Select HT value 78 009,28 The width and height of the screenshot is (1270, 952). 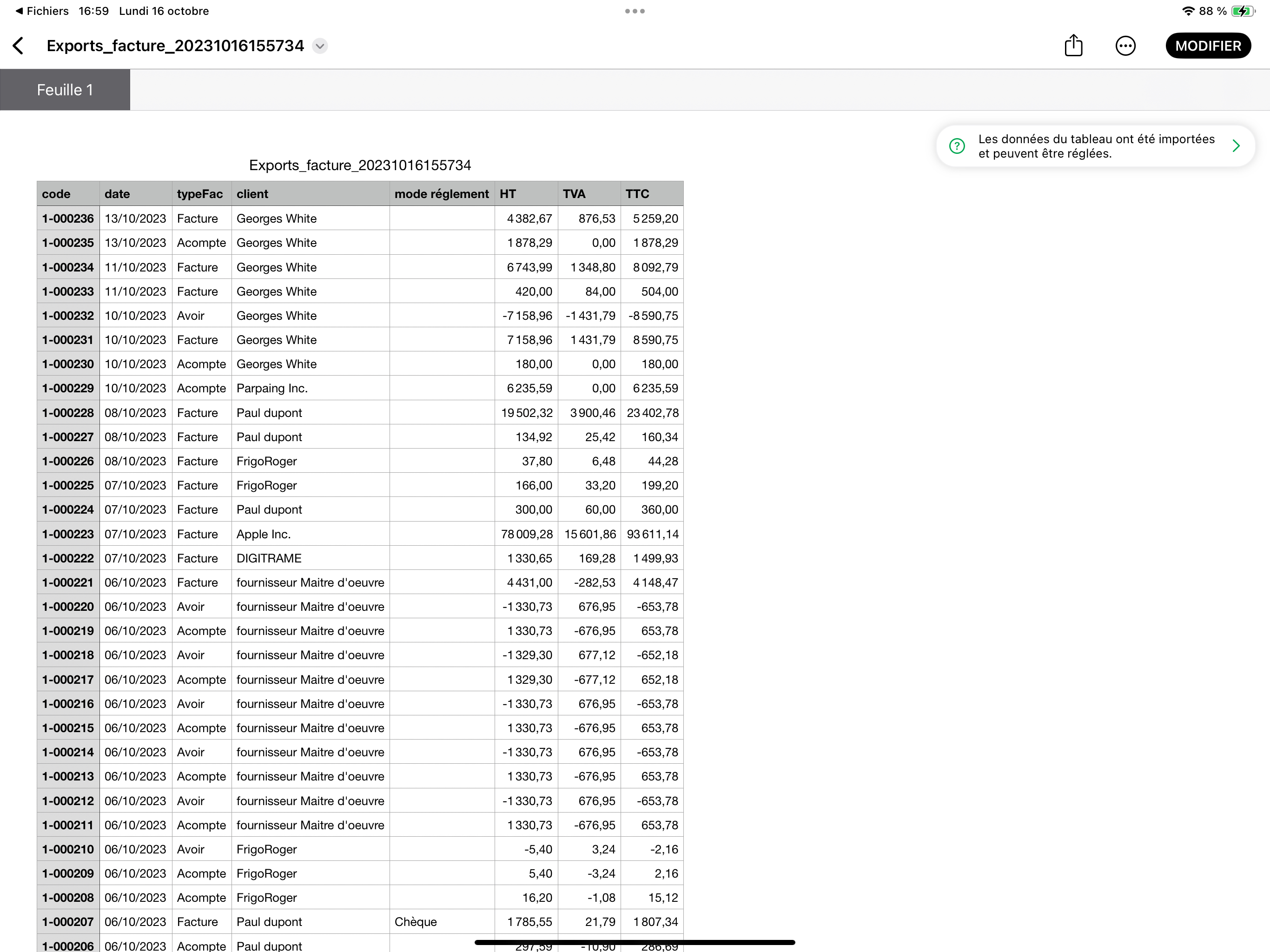[527, 534]
